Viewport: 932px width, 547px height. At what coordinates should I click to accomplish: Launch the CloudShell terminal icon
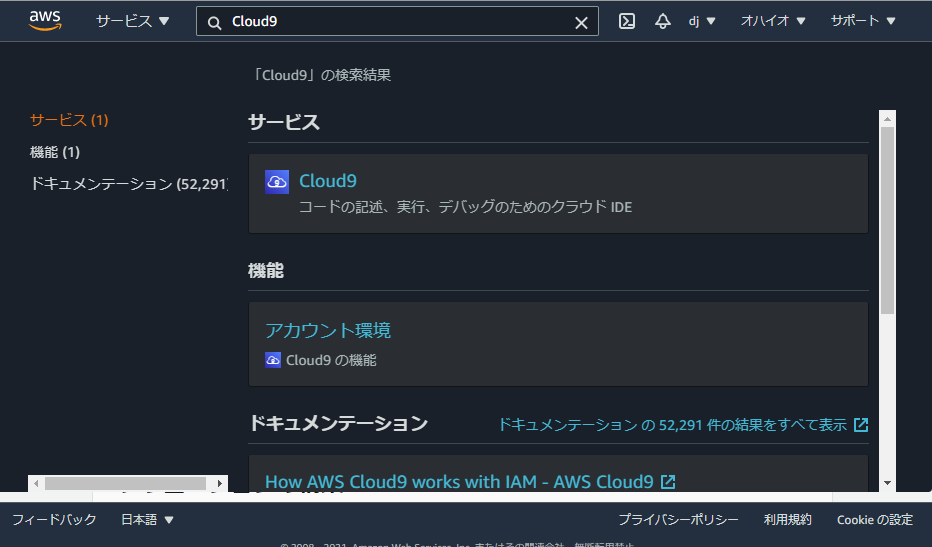[x=626, y=21]
